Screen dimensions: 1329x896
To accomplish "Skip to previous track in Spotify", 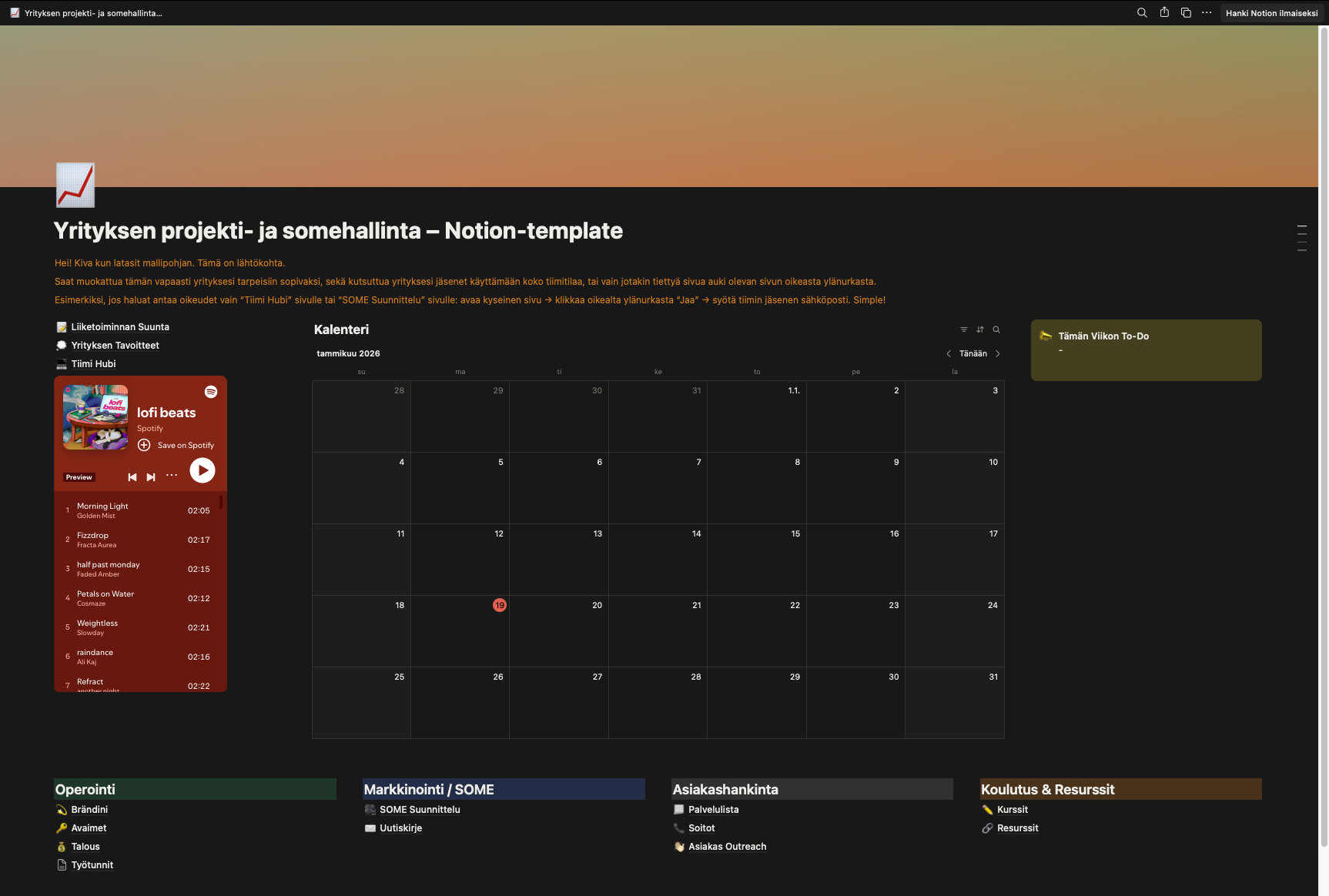I will (x=132, y=477).
